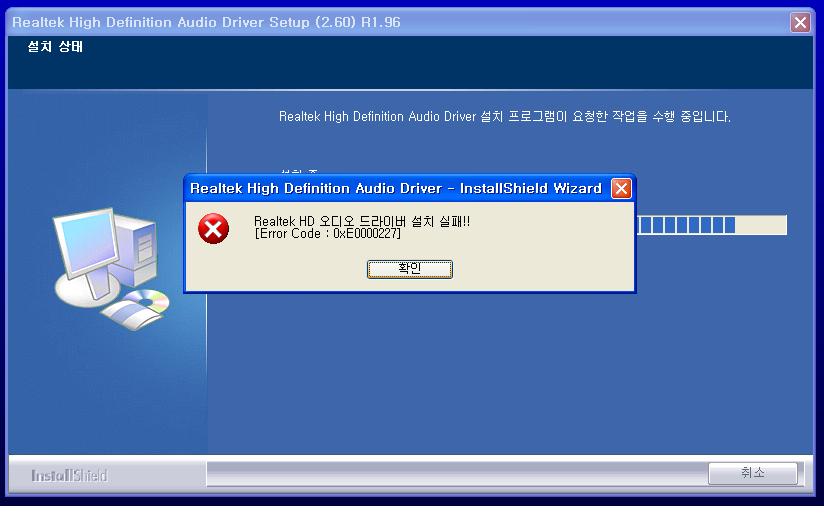Image resolution: width=824 pixels, height=525 pixels.
Task: Click the 'Realtek HD 오디오 드라이버 설치 실패!!' message
Action: click(x=362, y=221)
